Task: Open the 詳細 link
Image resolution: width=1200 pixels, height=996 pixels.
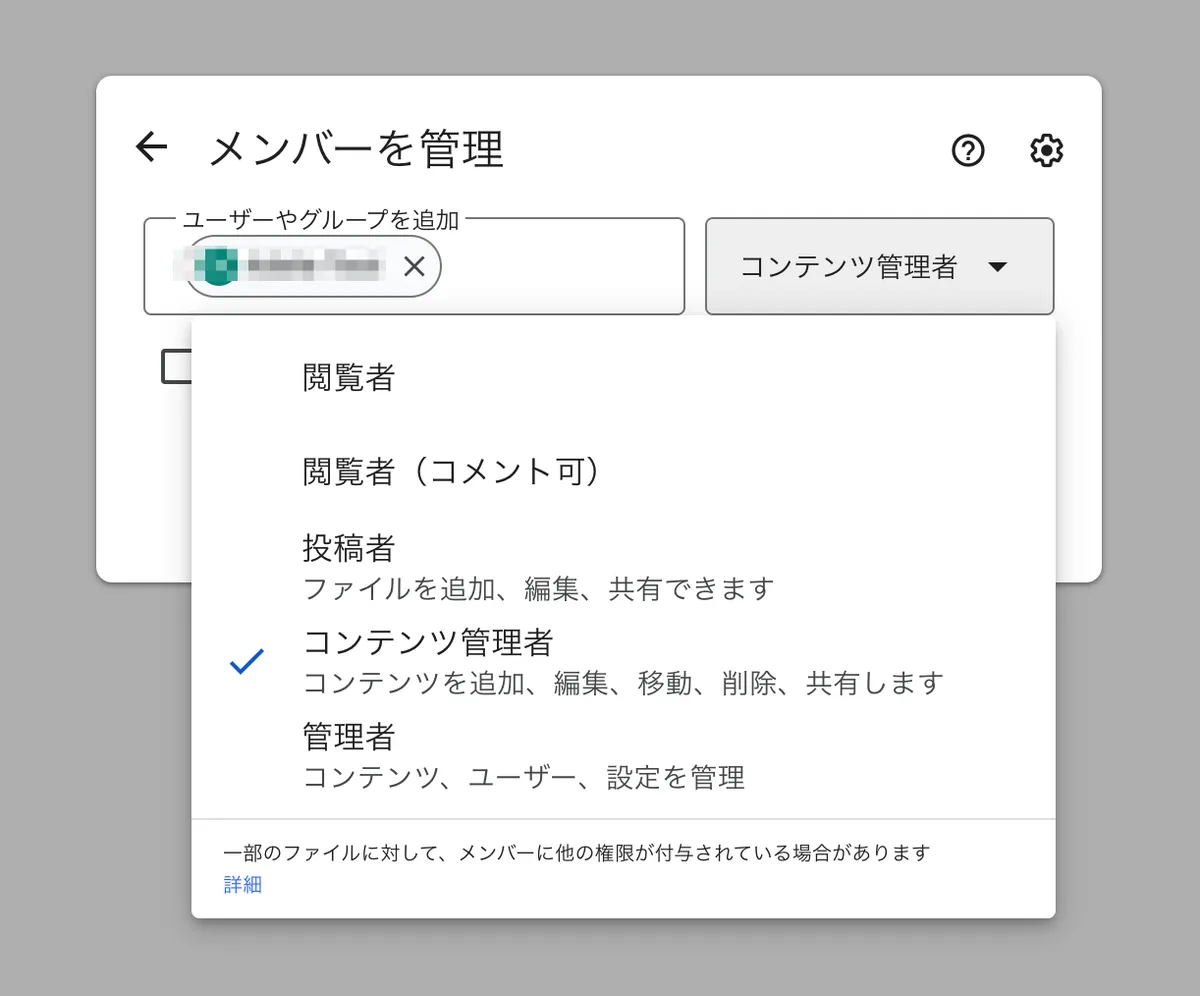Action: (243, 885)
